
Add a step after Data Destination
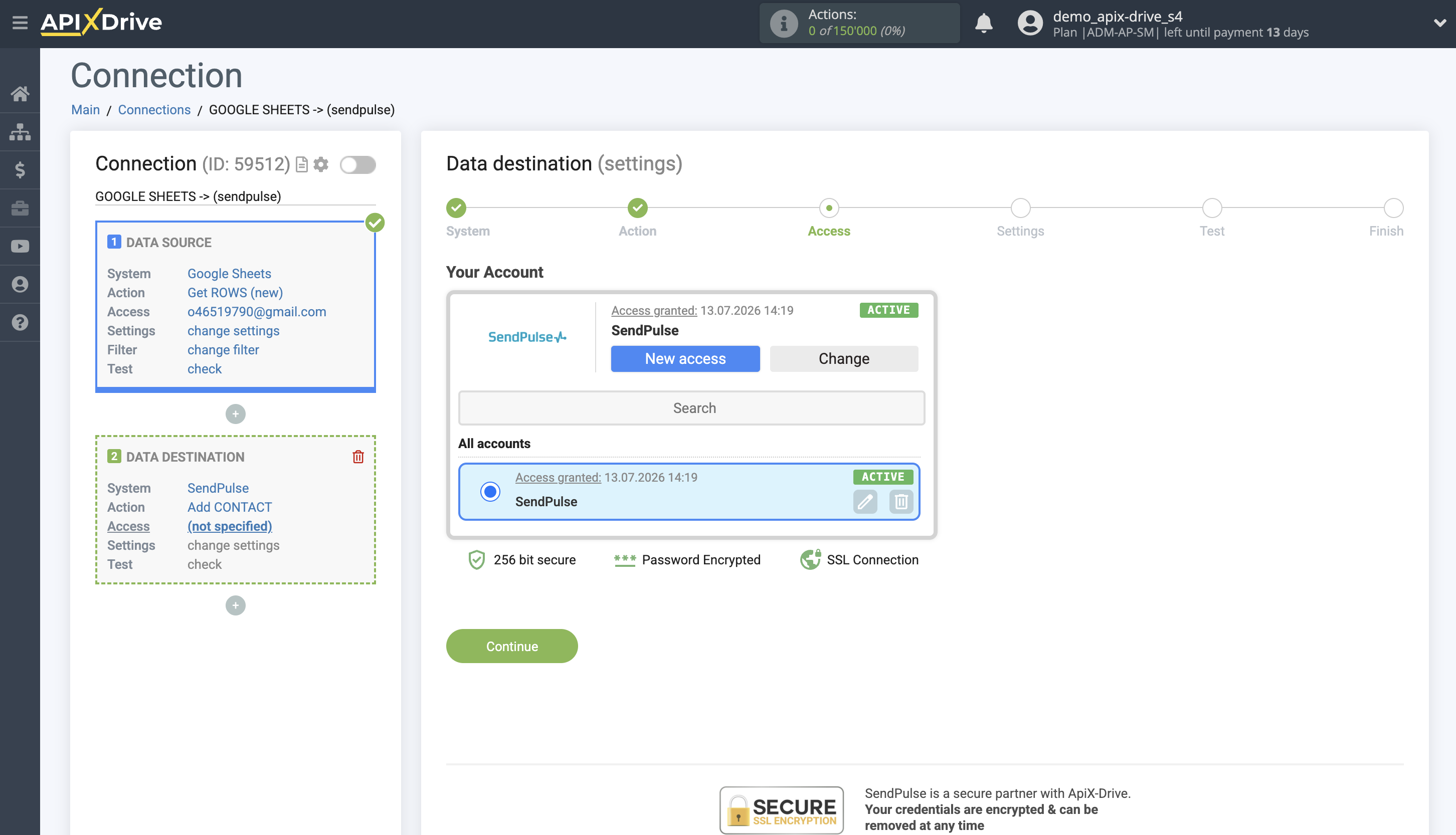235,605
